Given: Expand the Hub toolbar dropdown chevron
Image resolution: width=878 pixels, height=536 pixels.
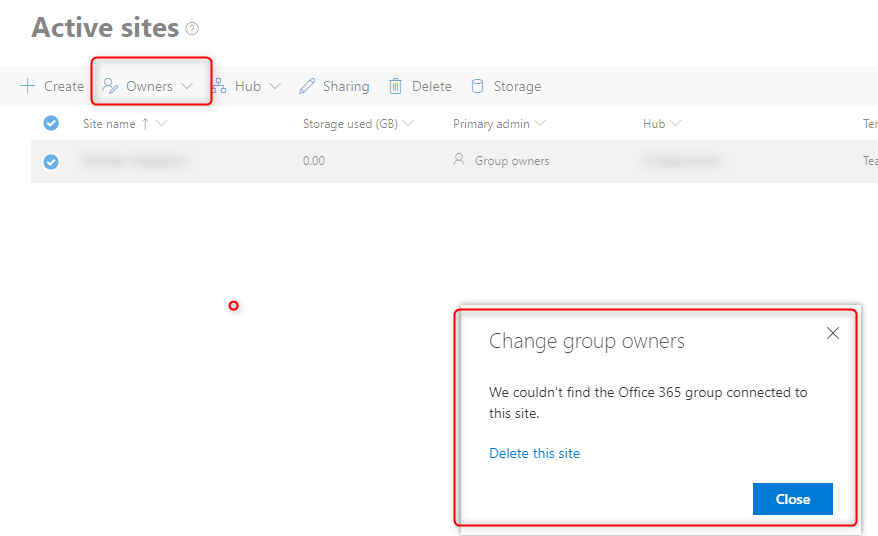Looking at the screenshot, I should [275, 86].
